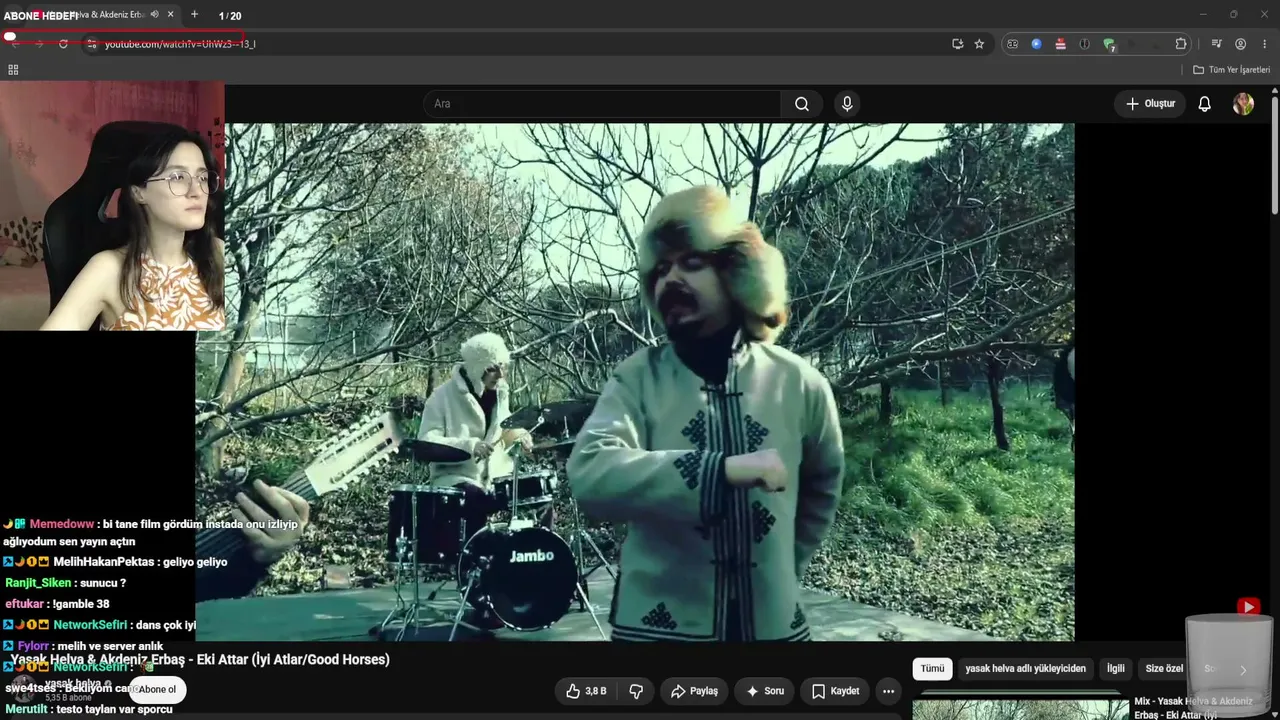Click the Paylaş share button
The width and height of the screenshot is (1280, 720).
pyautogui.click(x=694, y=691)
